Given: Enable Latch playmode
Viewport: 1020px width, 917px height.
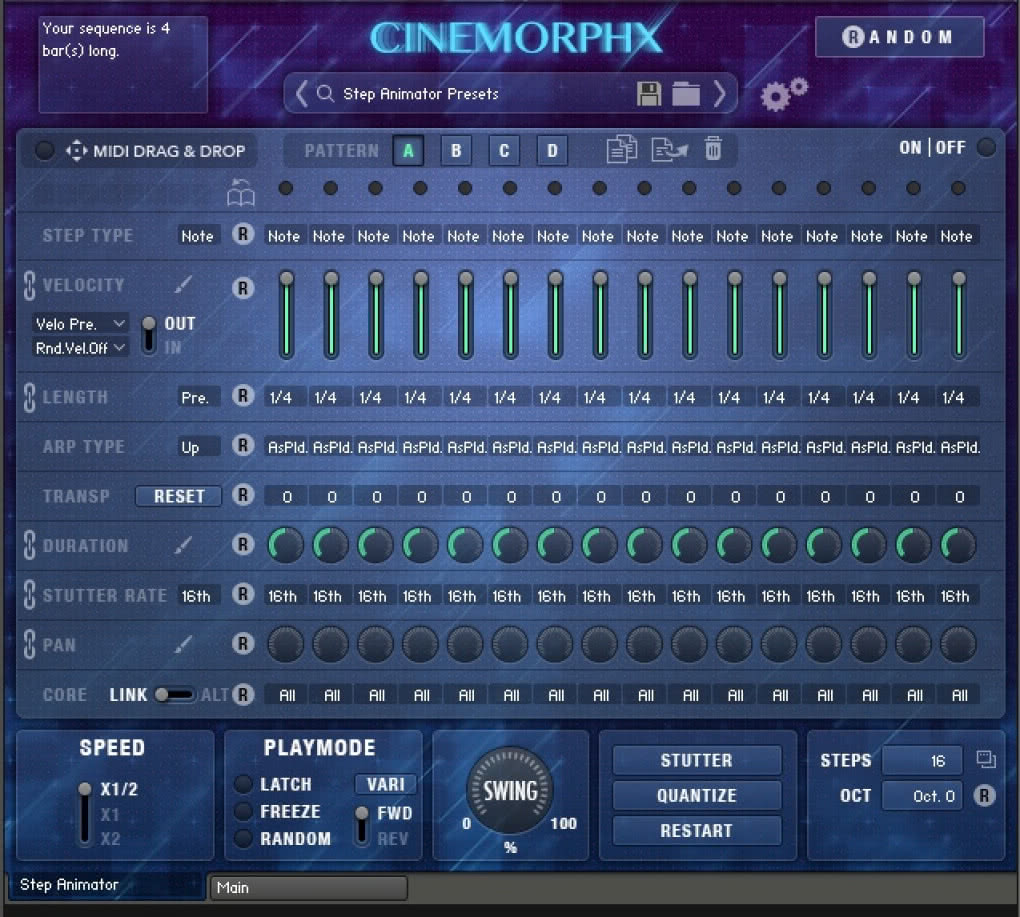Looking at the screenshot, I should click(x=243, y=784).
